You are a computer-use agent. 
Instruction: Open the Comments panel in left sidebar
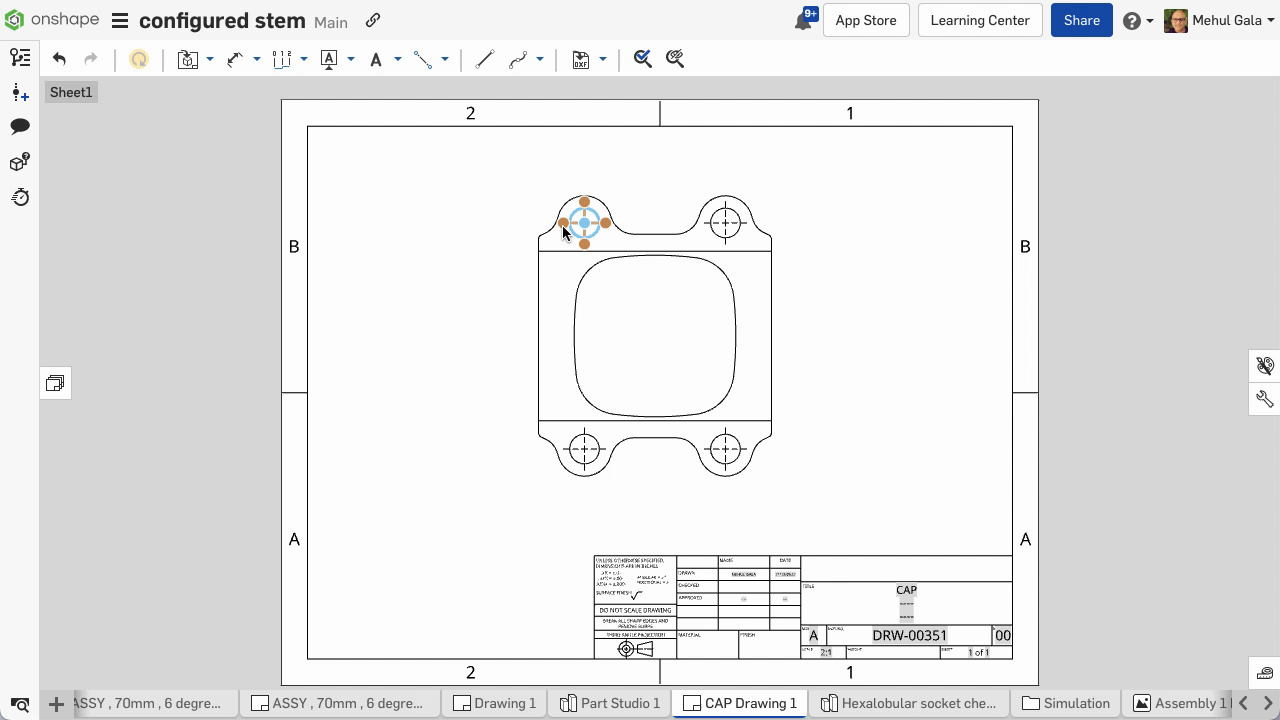pos(20,127)
